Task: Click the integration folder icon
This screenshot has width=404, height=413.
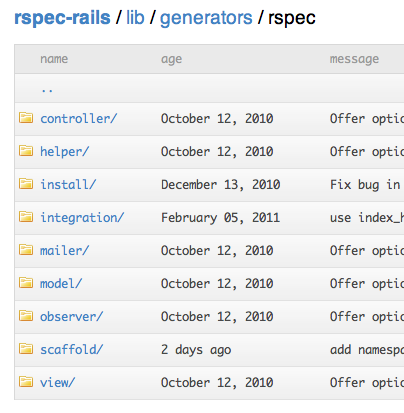Action: [x=26, y=217]
